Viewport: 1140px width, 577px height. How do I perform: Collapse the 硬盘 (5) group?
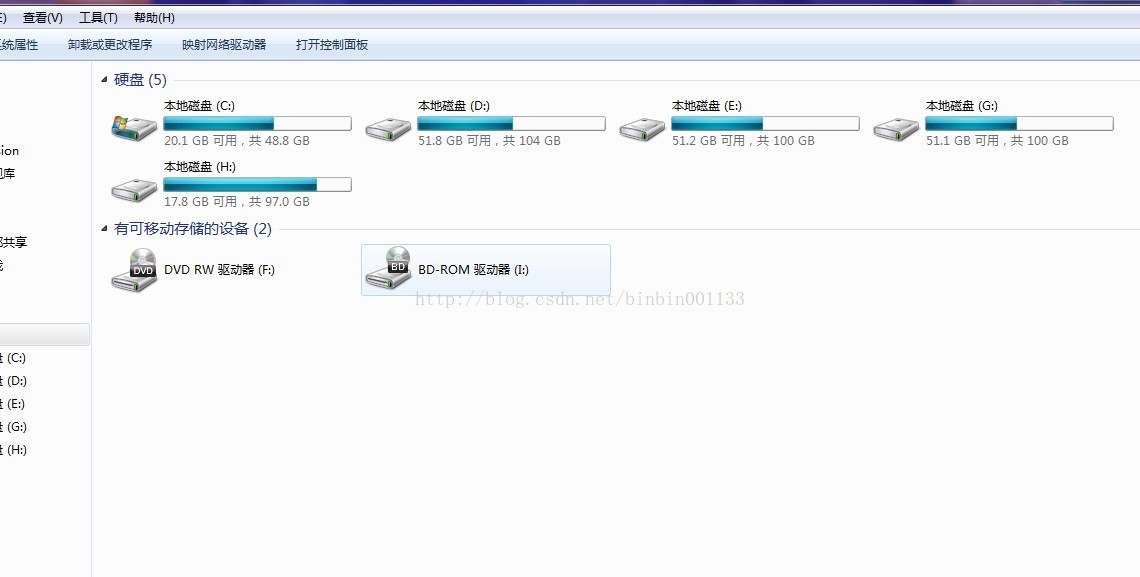(104, 79)
